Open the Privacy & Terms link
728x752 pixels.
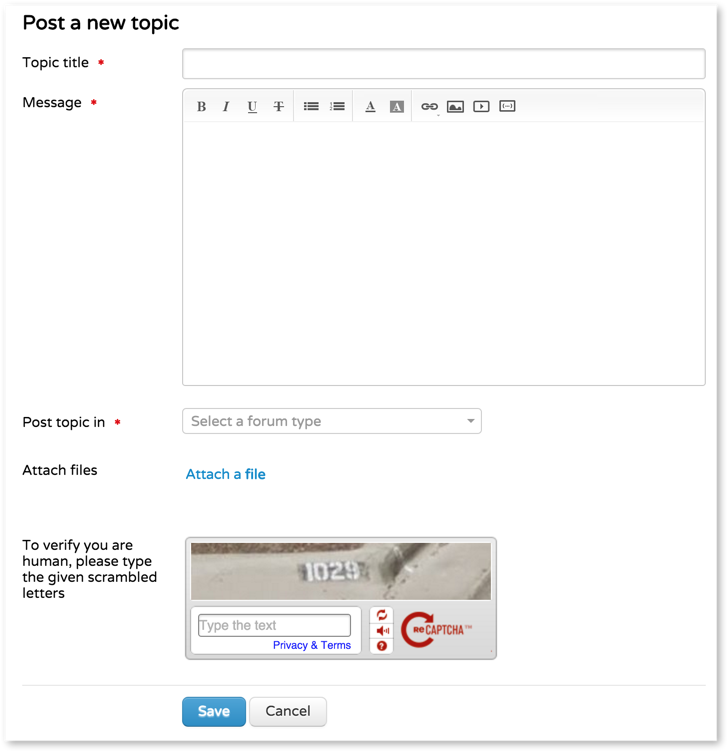[x=312, y=645]
